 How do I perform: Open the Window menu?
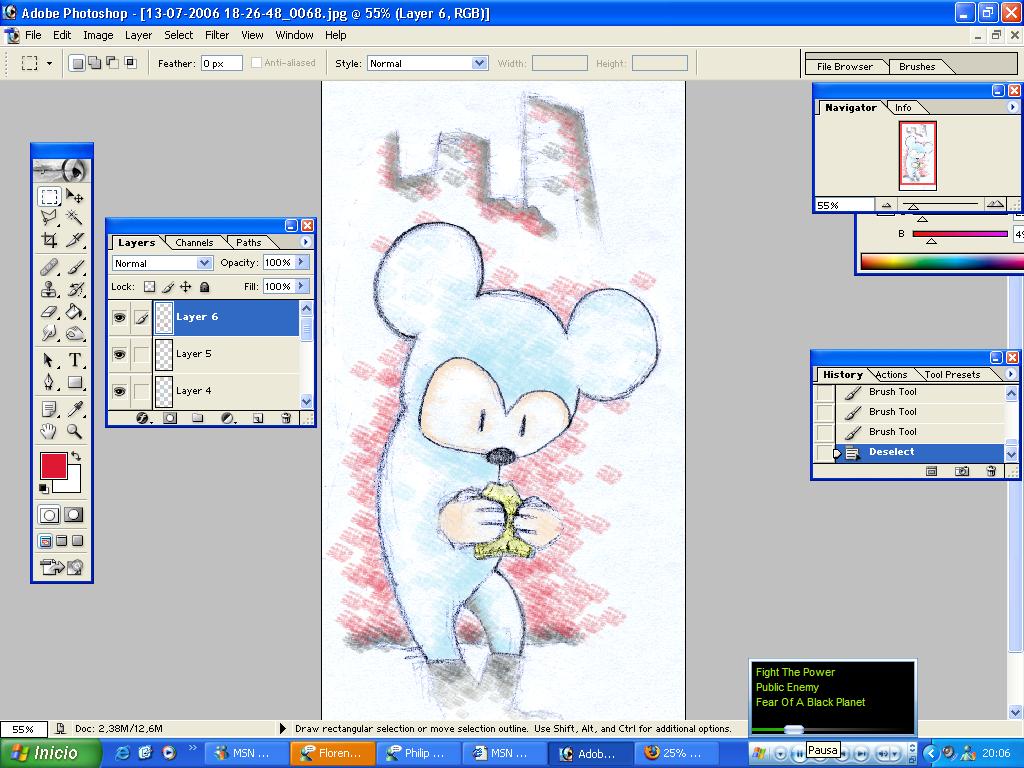[x=294, y=35]
